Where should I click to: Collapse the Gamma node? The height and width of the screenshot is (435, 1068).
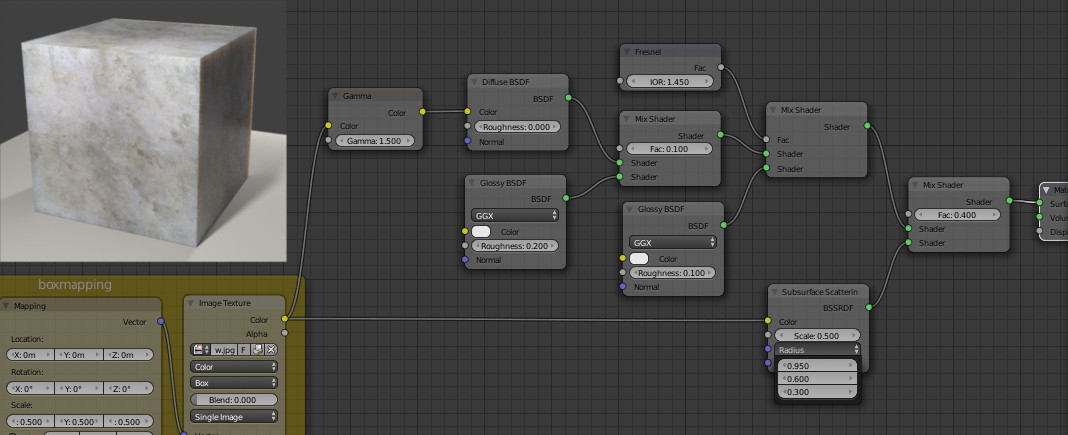click(x=335, y=96)
